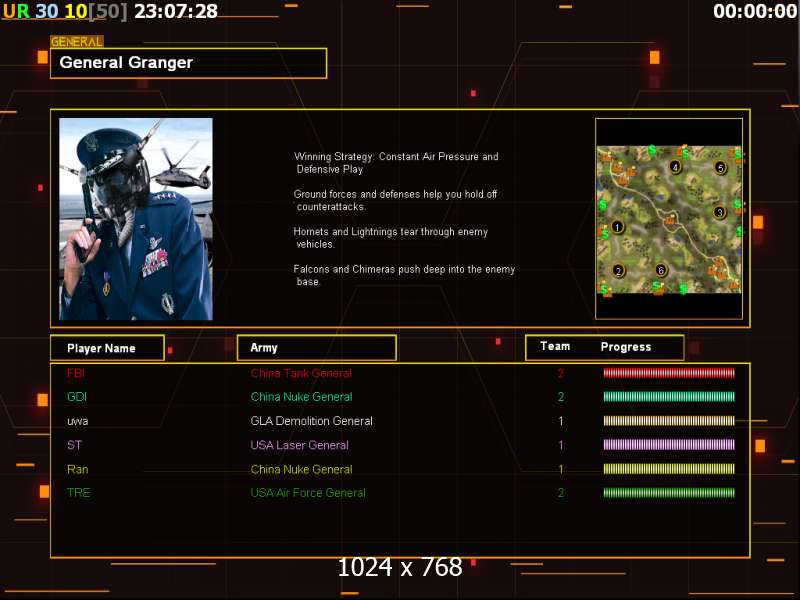Click ST's team number 1
Image resolution: width=800 pixels, height=600 pixels.
(561, 445)
